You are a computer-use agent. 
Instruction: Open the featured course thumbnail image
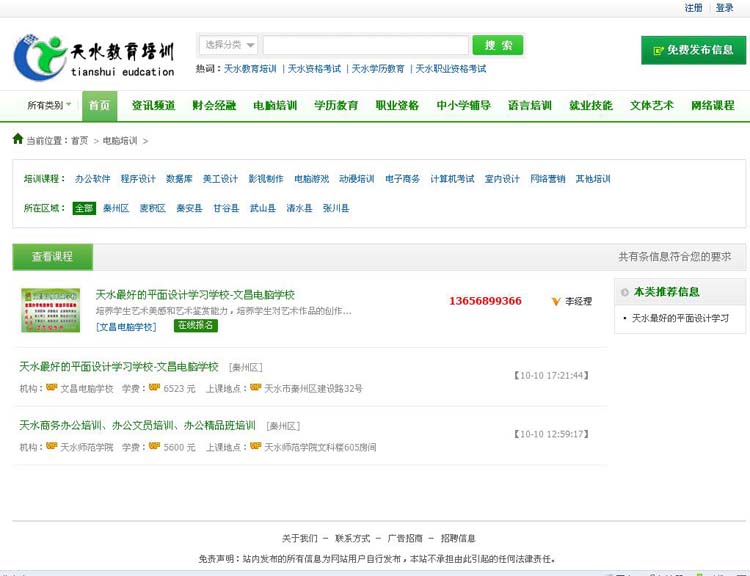point(50,310)
